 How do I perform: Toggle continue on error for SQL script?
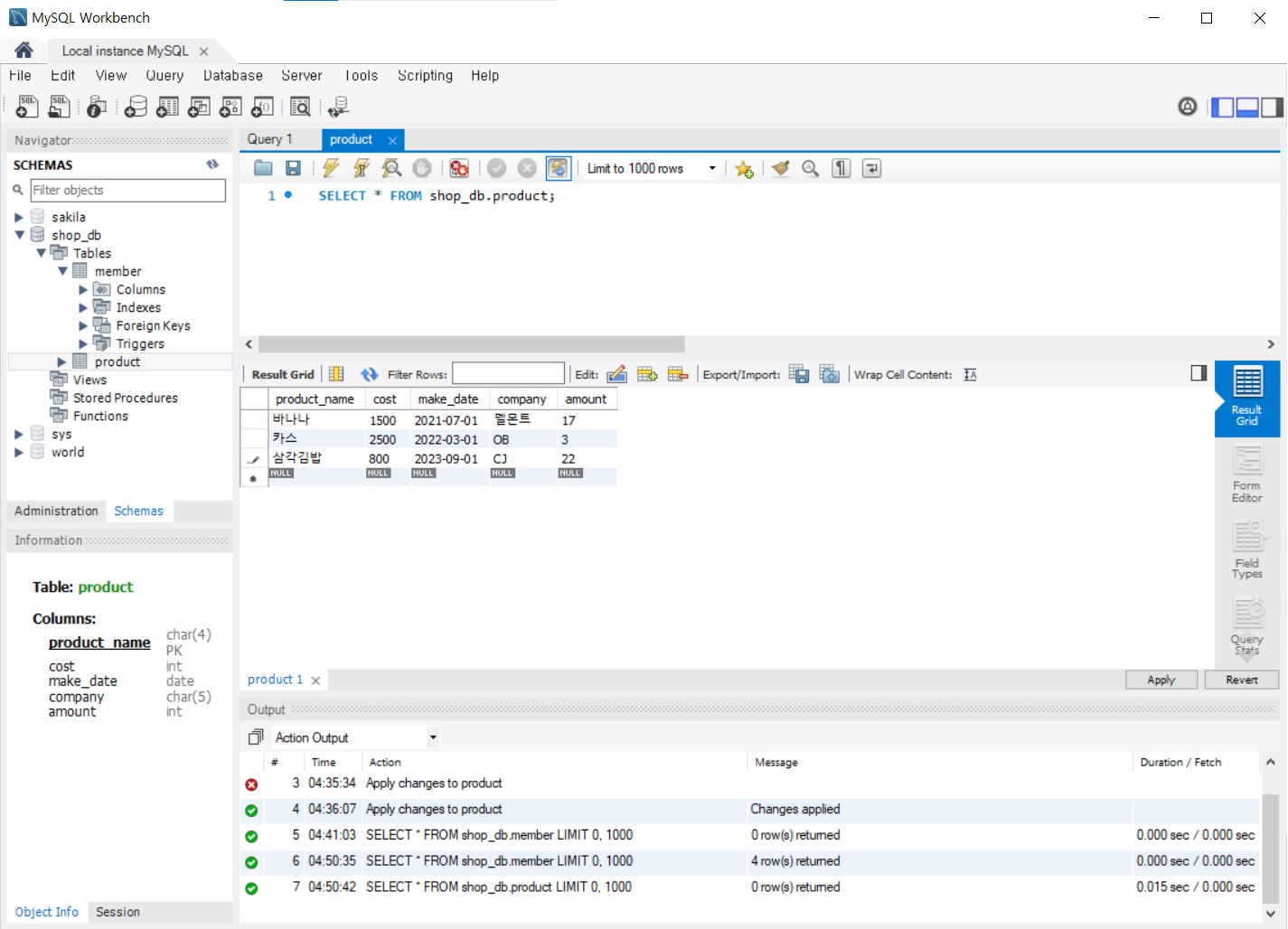[459, 168]
